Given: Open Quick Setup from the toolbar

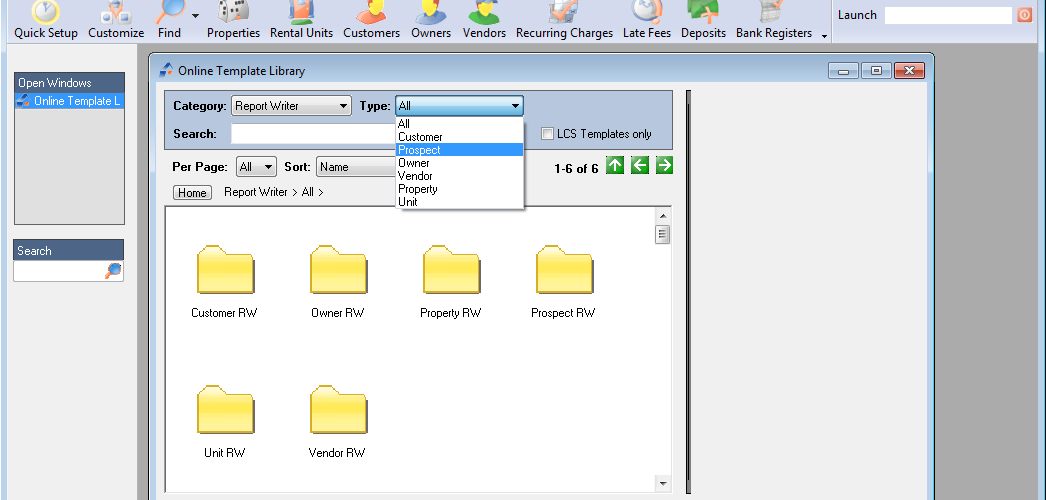Looking at the screenshot, I should click(45, 20).
